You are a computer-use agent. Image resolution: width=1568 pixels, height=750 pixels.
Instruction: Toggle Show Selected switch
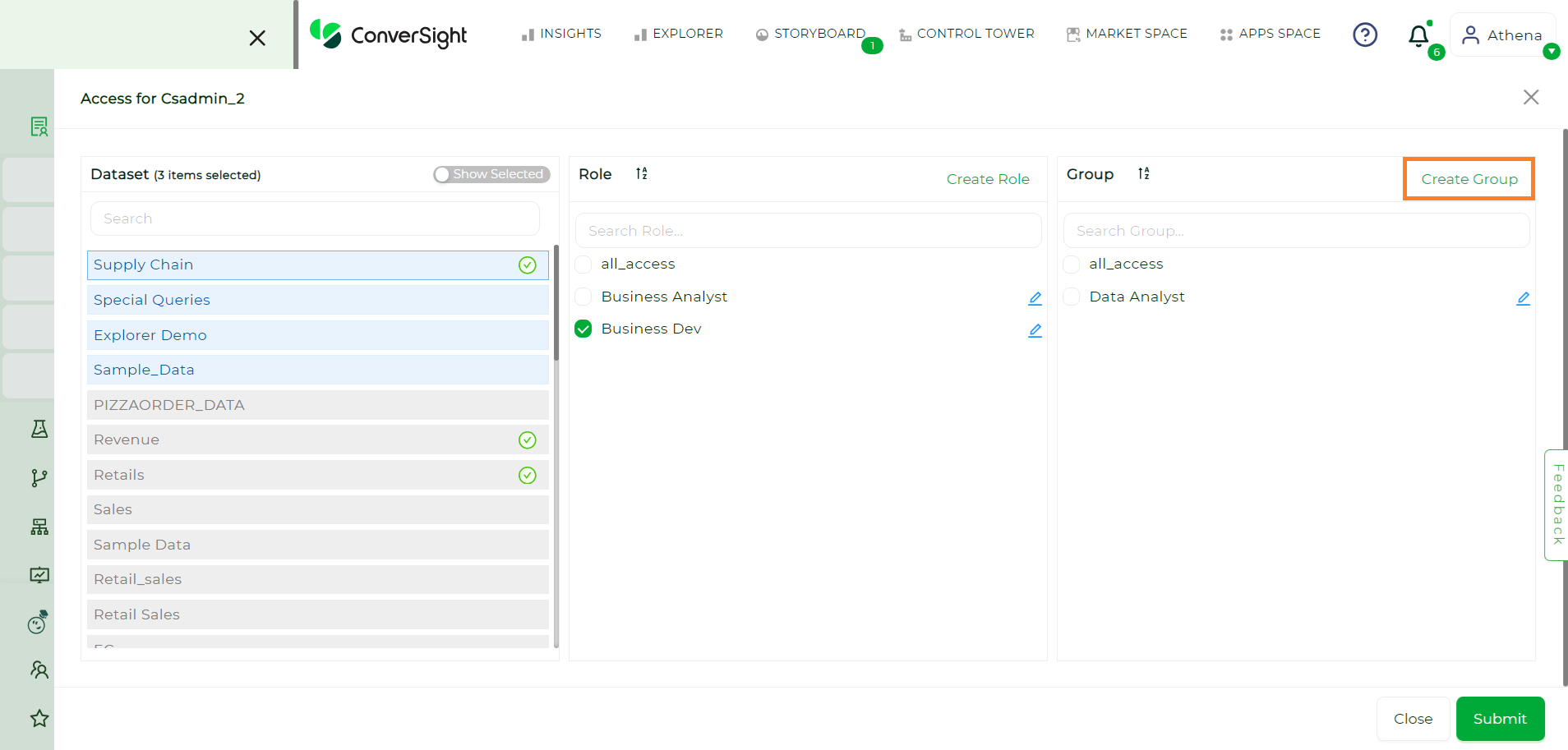coord(491,174)
